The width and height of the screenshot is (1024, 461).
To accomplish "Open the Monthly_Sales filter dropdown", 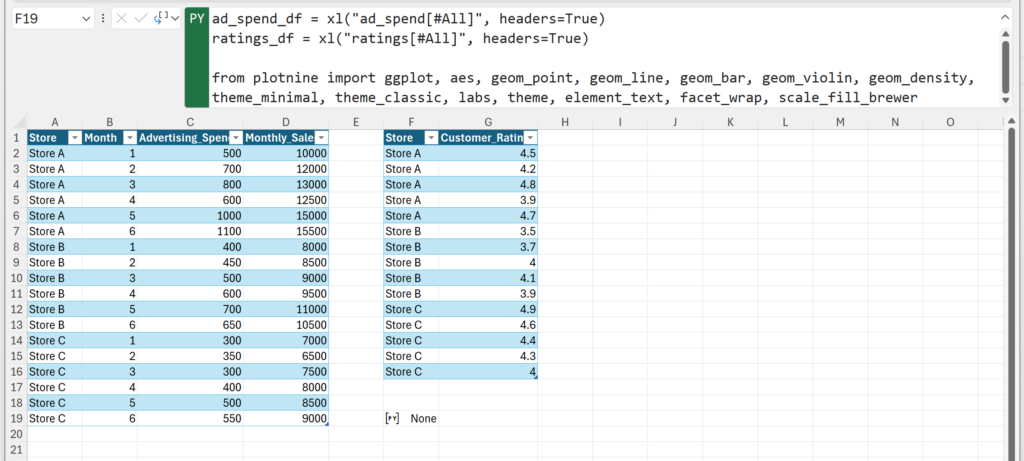I will coord(319,138).
